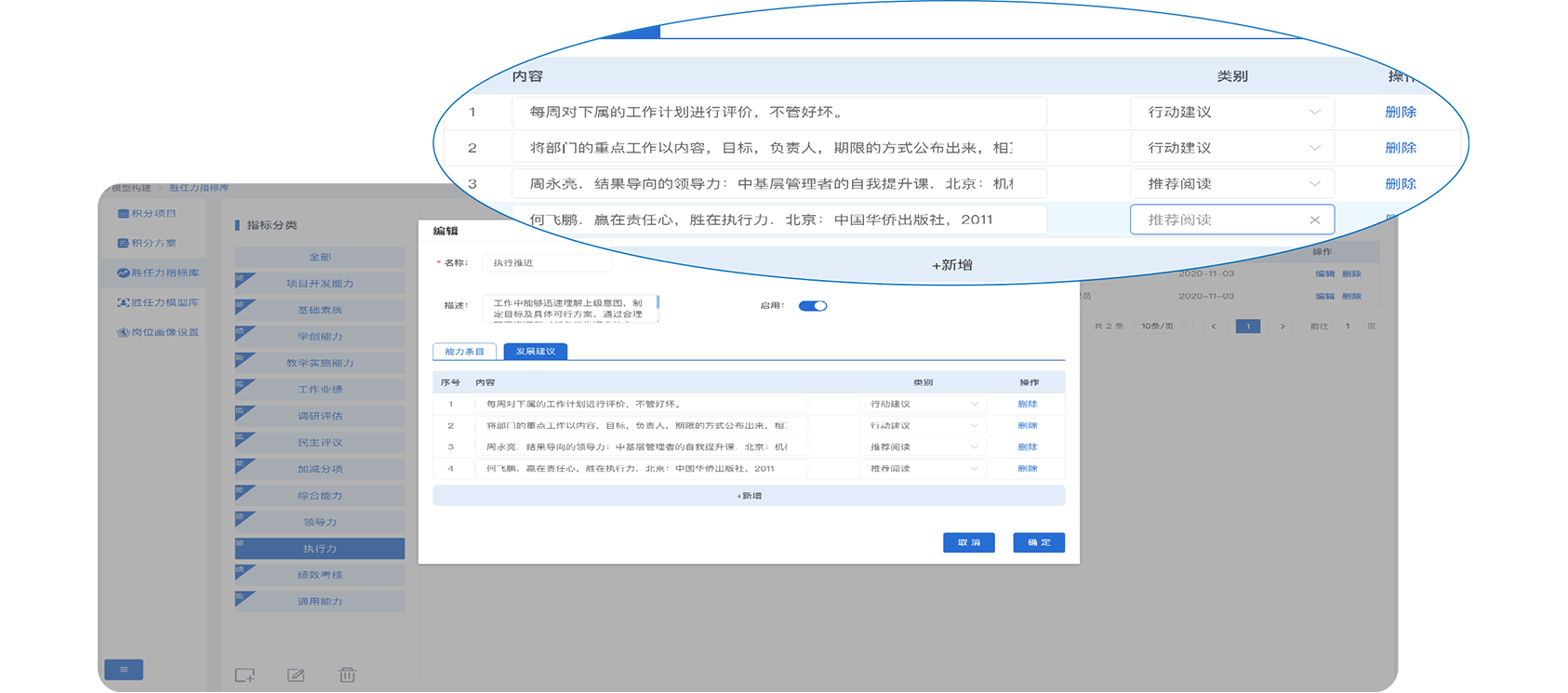Image resolution: width=1568 pixels, height=693 pixels.
Task: Click +新增 bar in the edit dialog
Action: coord(749,496)
